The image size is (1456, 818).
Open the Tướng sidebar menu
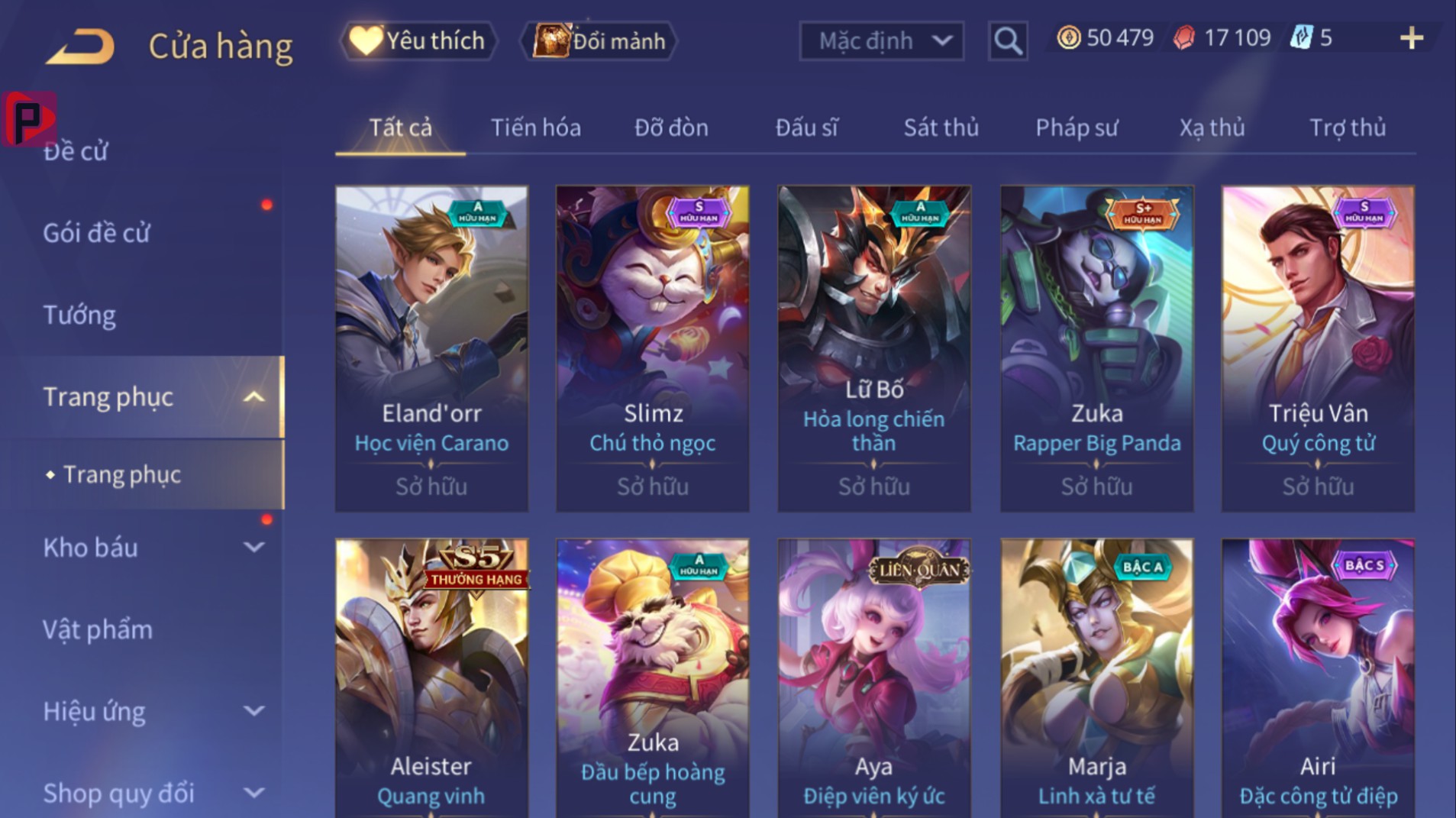79,315
